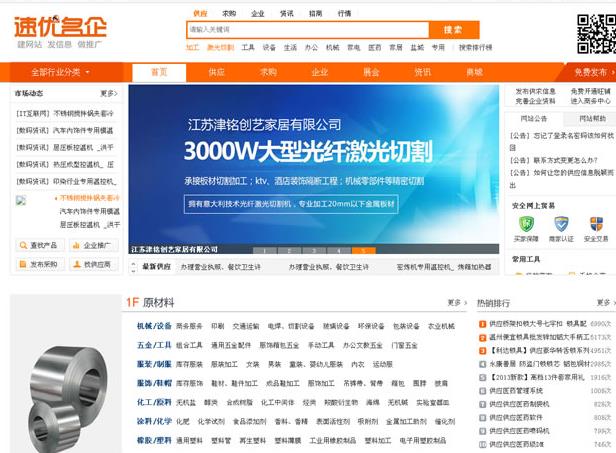Open 更多 beside 1F 原材料
Image resolution: width=616 pixels, height=453 pixels.
[457, 303]
